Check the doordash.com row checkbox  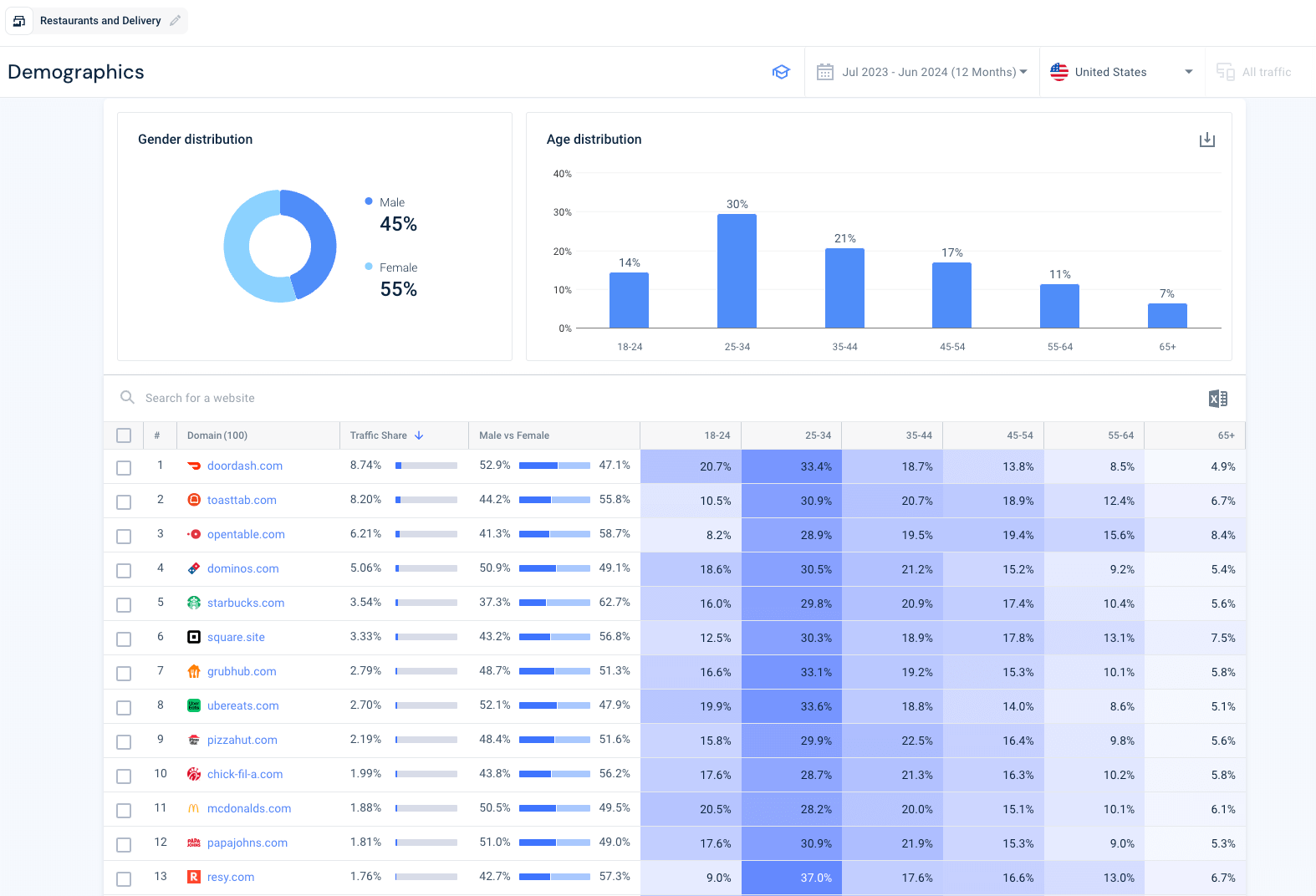click(124, 468)
